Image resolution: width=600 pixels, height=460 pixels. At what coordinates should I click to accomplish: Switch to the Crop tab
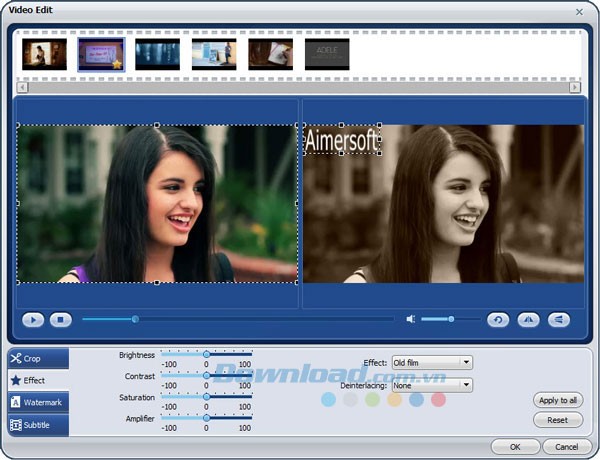38,358
